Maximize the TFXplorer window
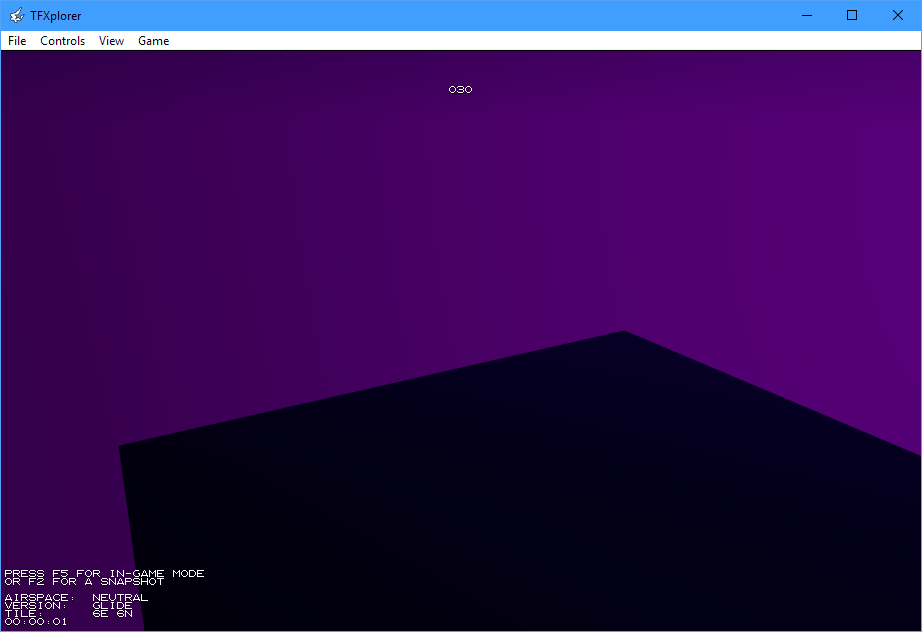 tap(852, 15)
